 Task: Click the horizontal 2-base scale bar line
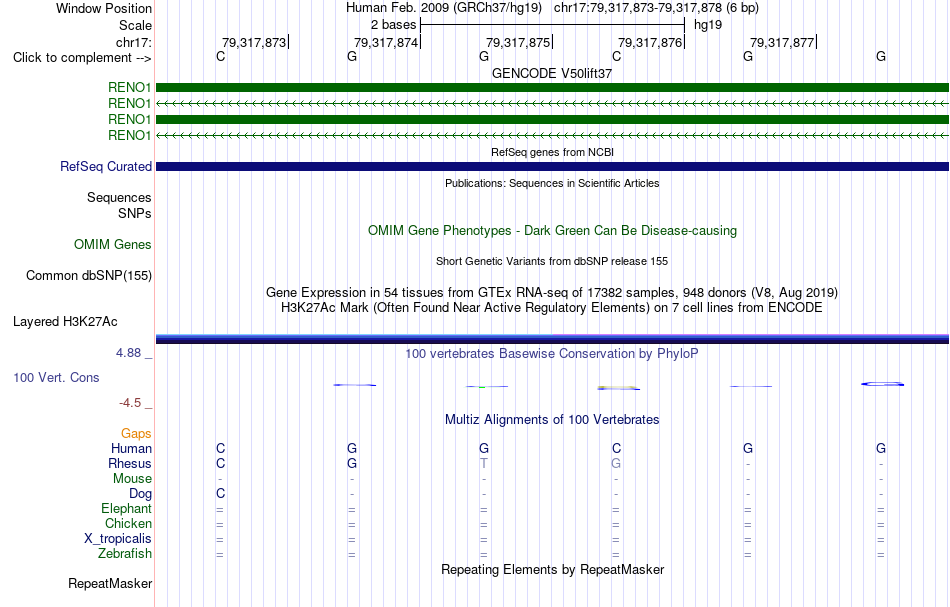coord(553,25)
